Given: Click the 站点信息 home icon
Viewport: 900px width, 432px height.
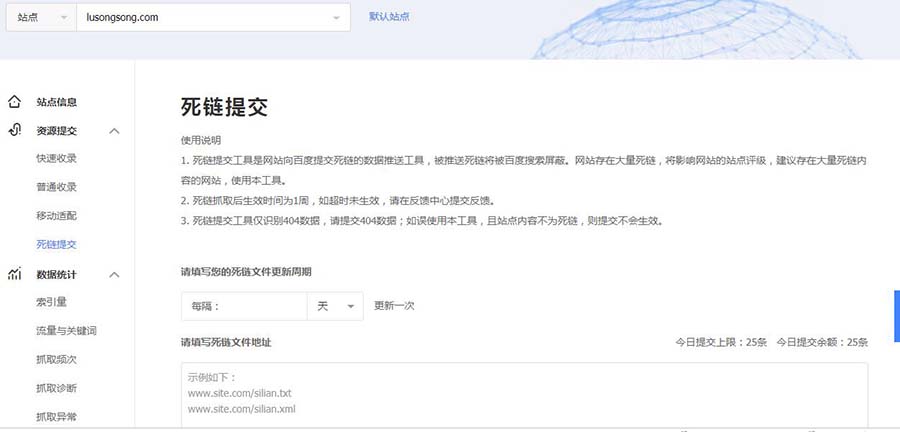Looking at the screenshot, I should (14, 102).
